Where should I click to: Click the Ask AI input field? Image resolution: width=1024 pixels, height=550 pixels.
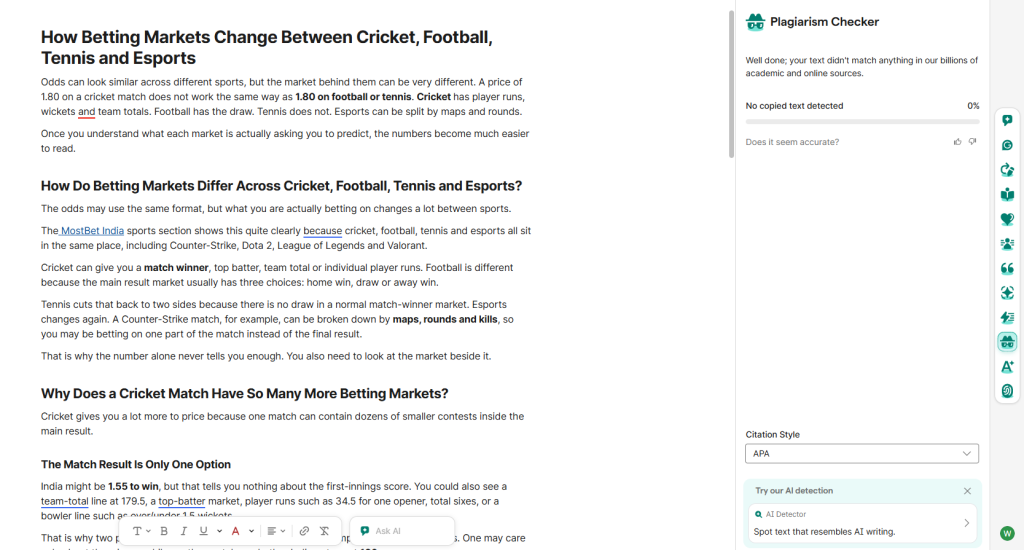click(402, 531)
